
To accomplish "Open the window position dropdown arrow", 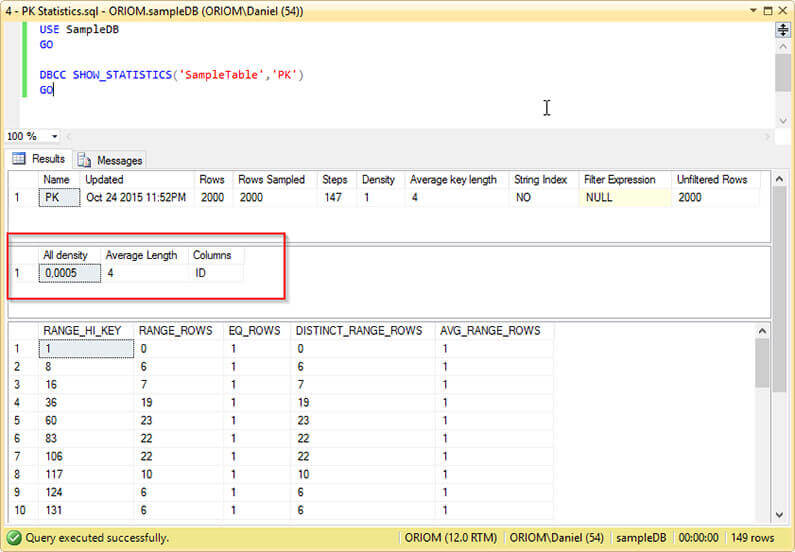I will coord(753,10).
